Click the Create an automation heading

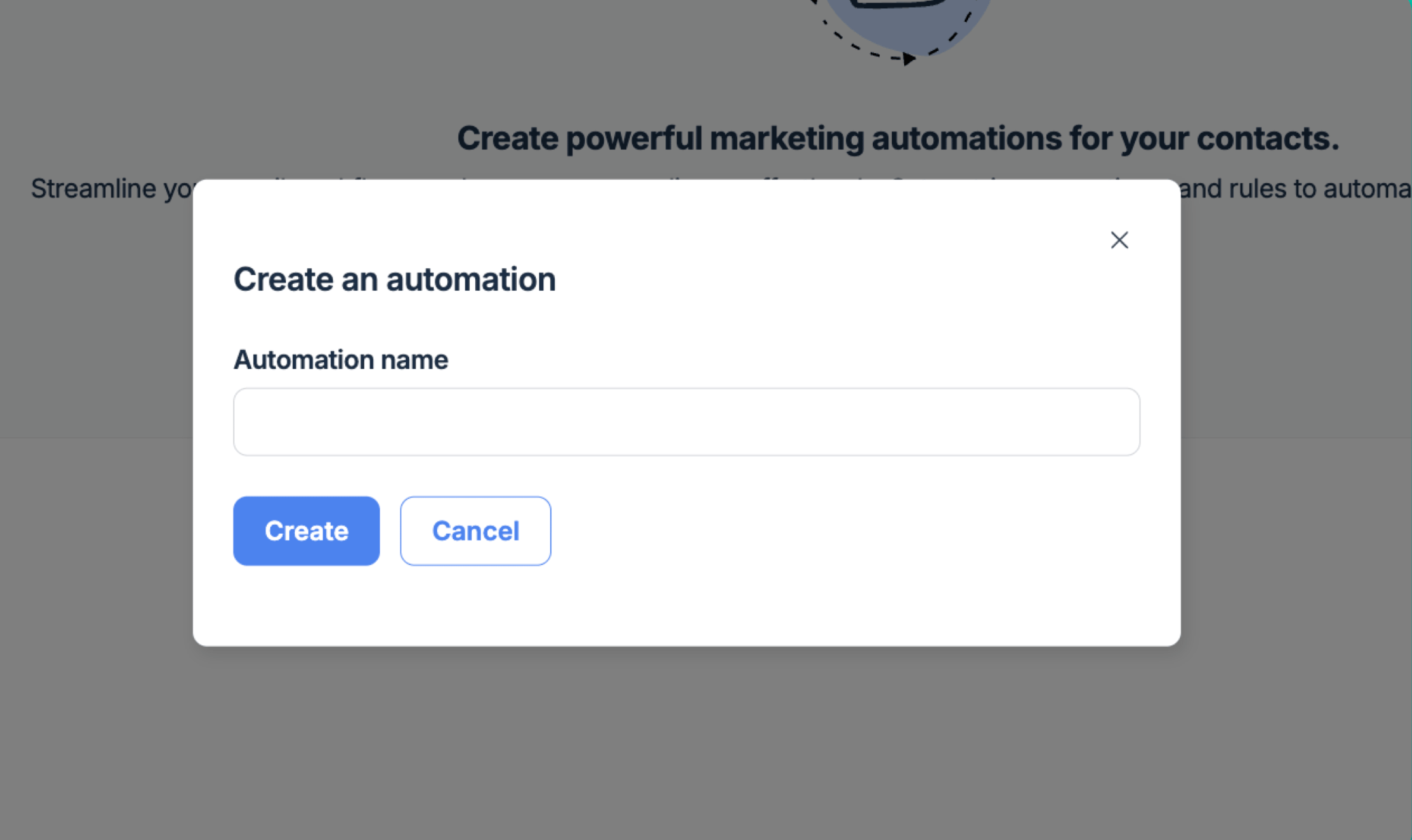tap(394, 279)
